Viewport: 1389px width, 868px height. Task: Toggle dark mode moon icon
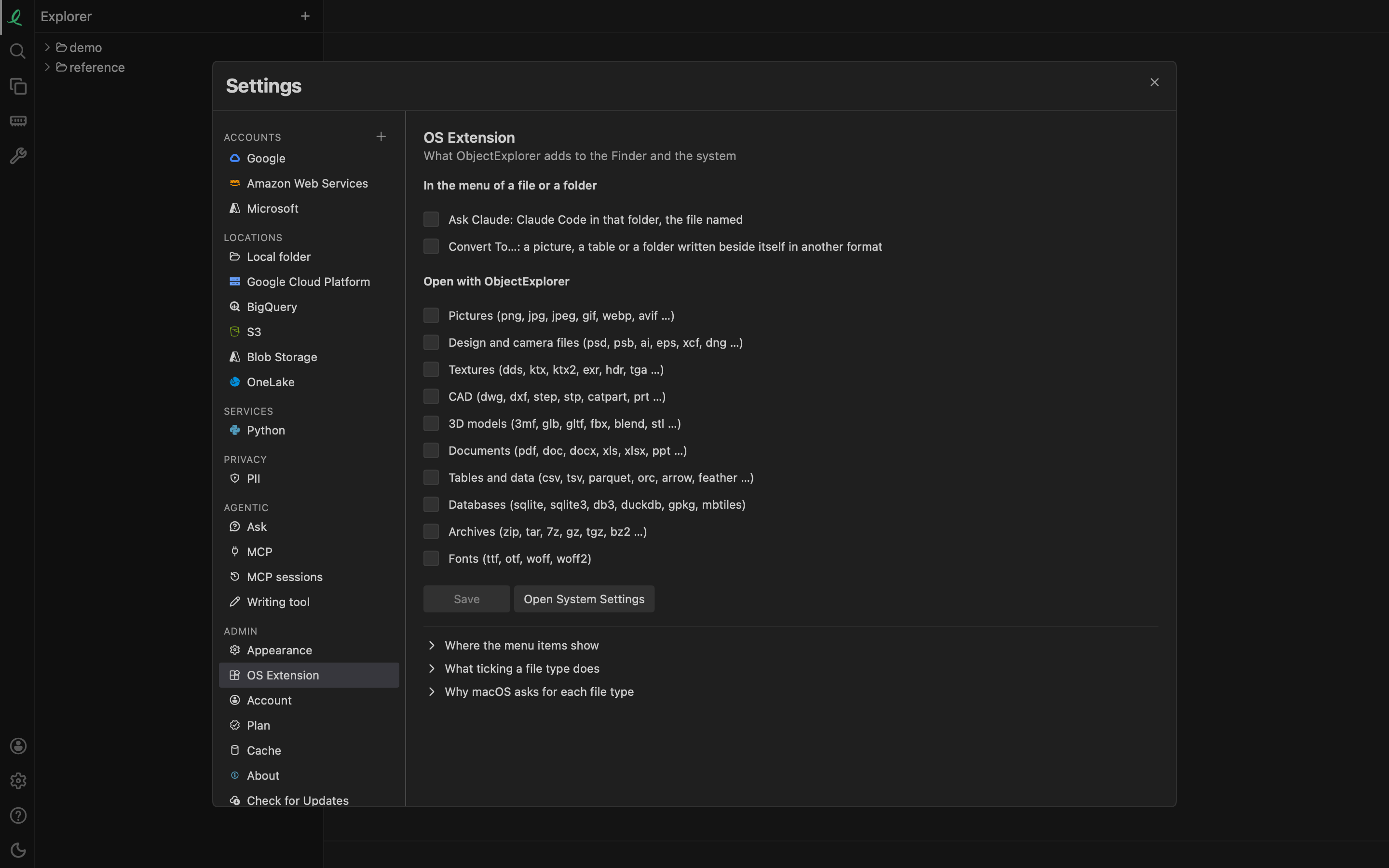click(x=18, y=850)
